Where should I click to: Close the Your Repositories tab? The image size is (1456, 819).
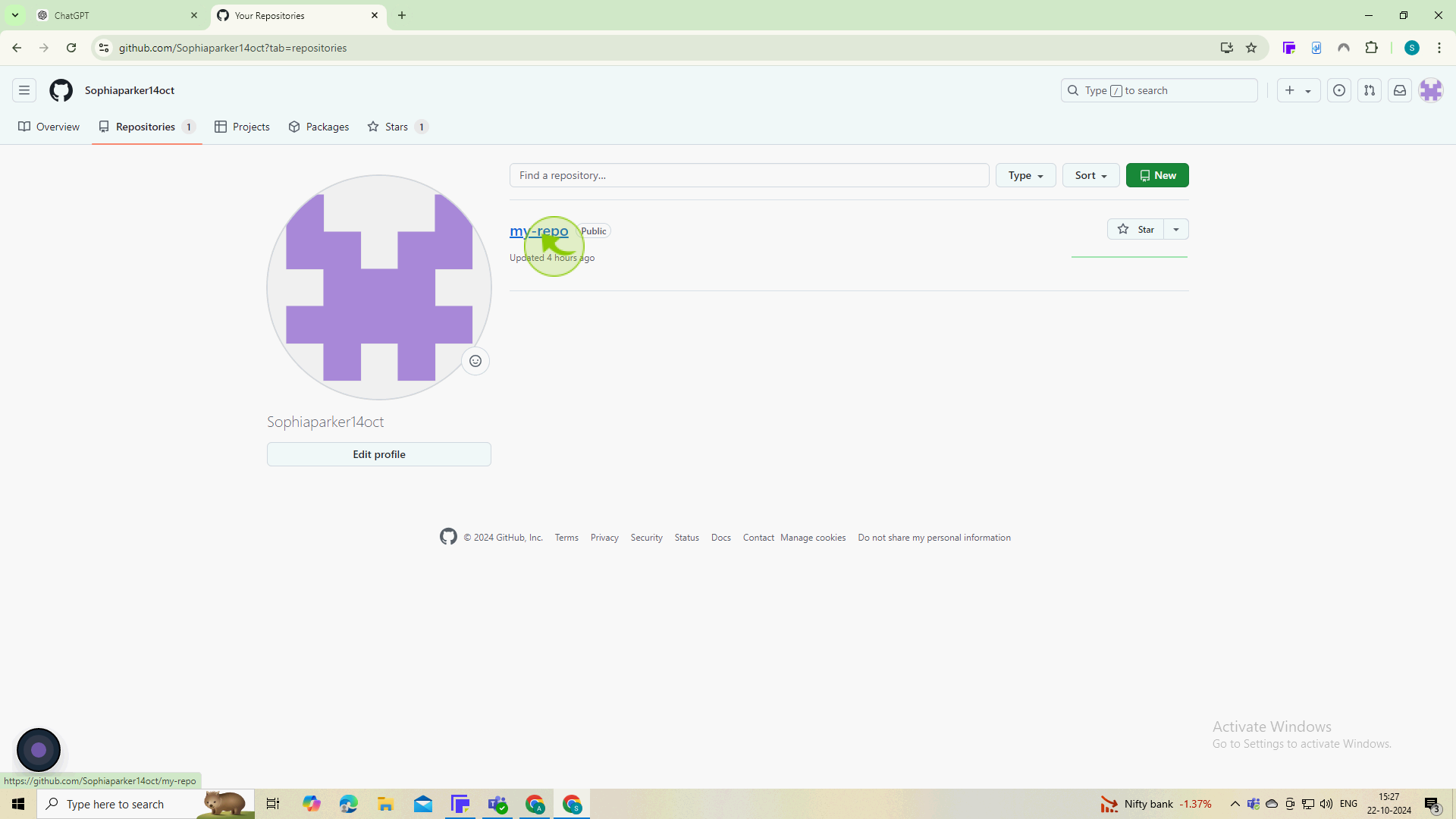(x=375, y=15)
